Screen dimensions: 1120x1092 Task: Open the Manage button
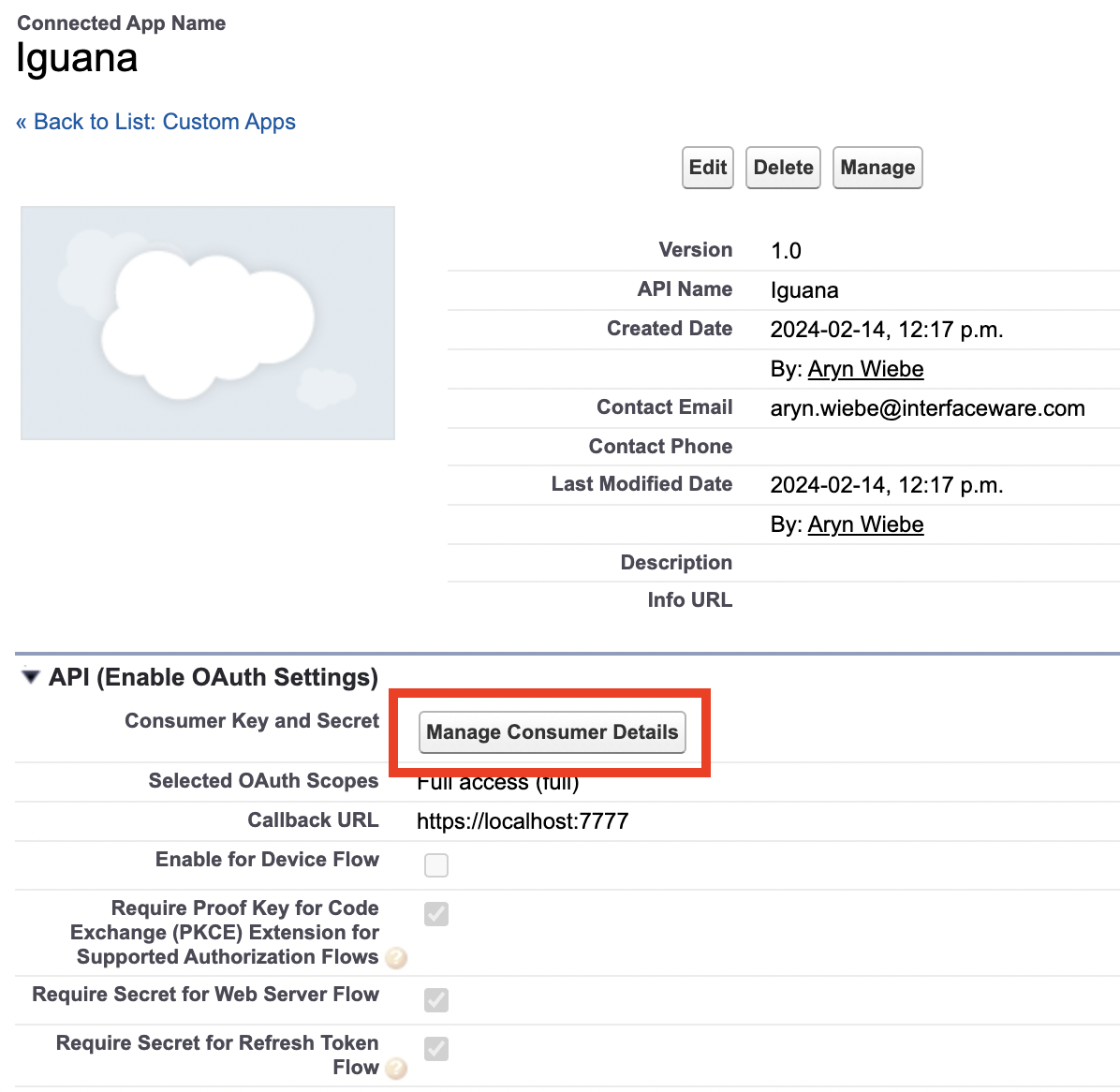click(x=877, y=168)
